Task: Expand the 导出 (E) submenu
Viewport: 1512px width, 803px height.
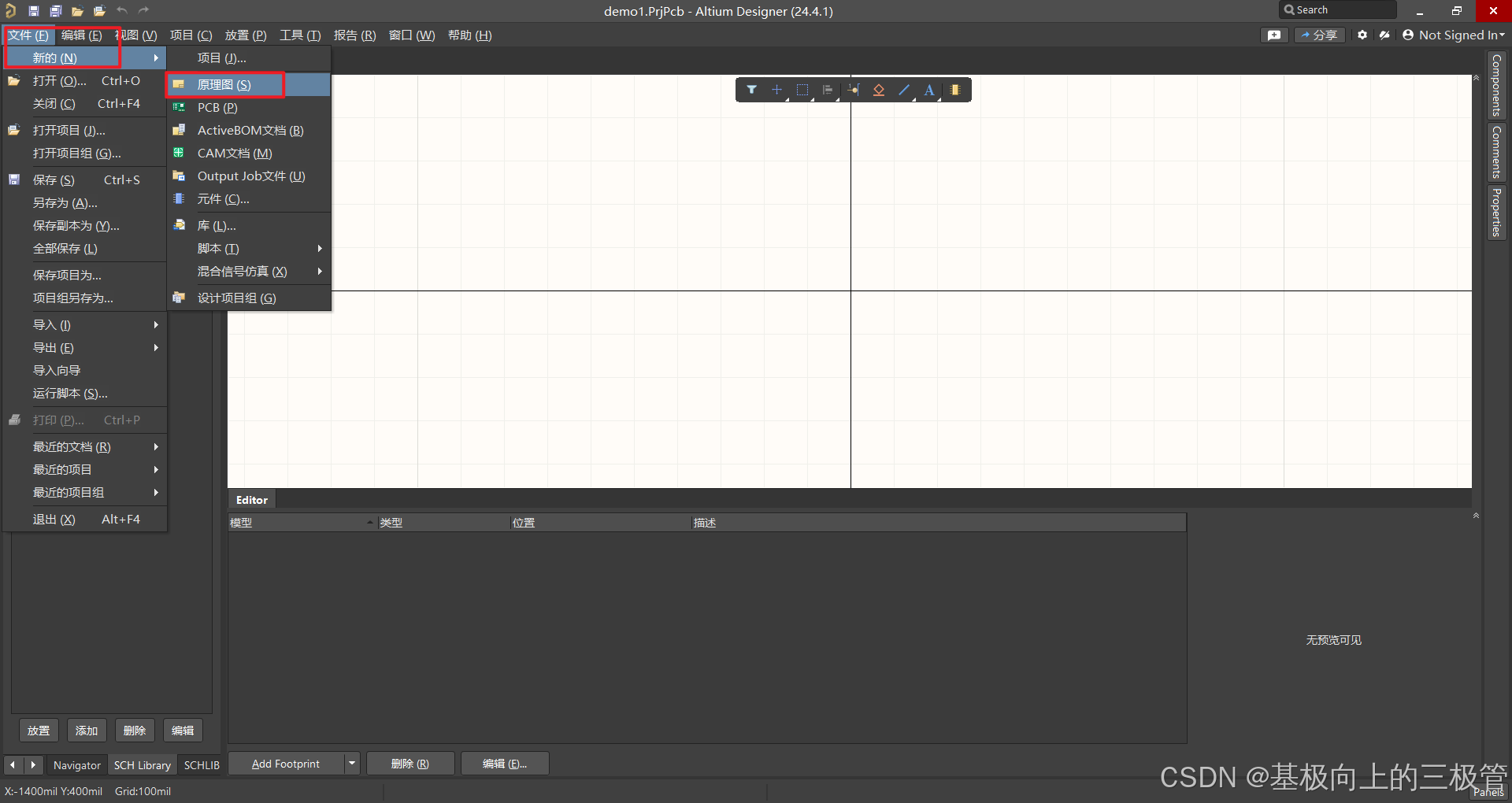Action: coord(85,348)
